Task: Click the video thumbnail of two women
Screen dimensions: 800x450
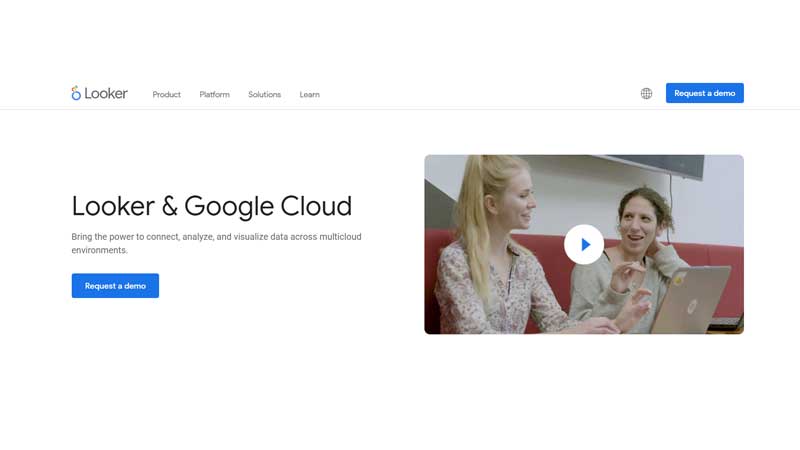Action: pyautogui.click(x=584, y=244)
